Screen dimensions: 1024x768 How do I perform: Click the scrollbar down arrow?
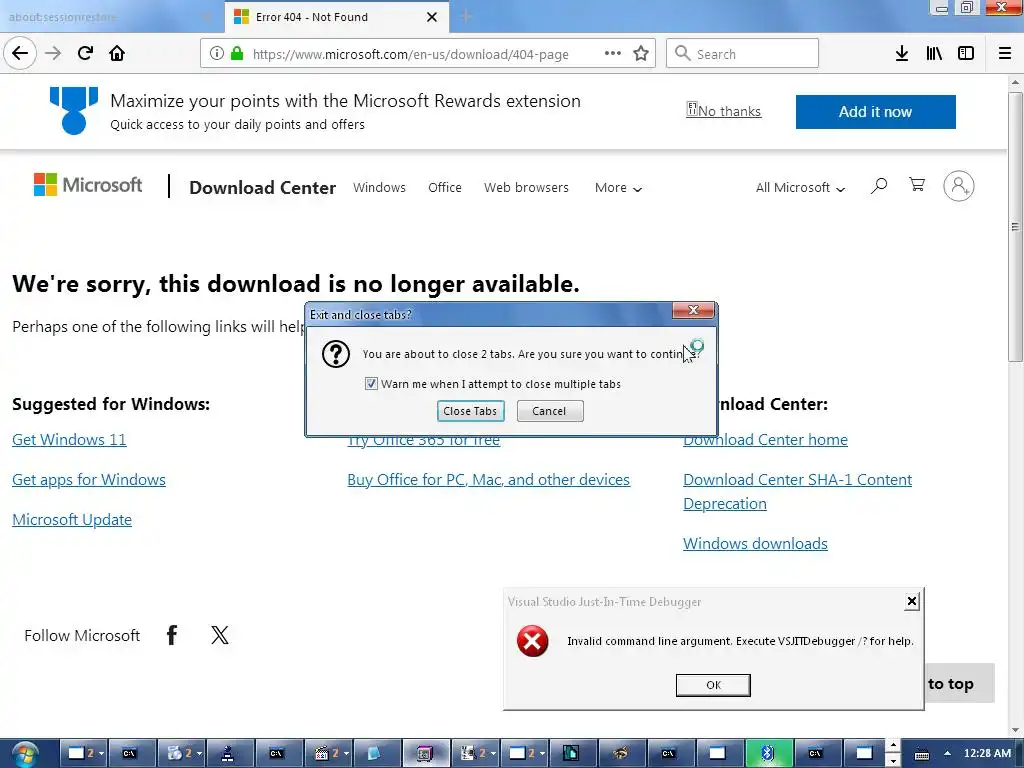pyautogui.click(x=1015, y=730)
